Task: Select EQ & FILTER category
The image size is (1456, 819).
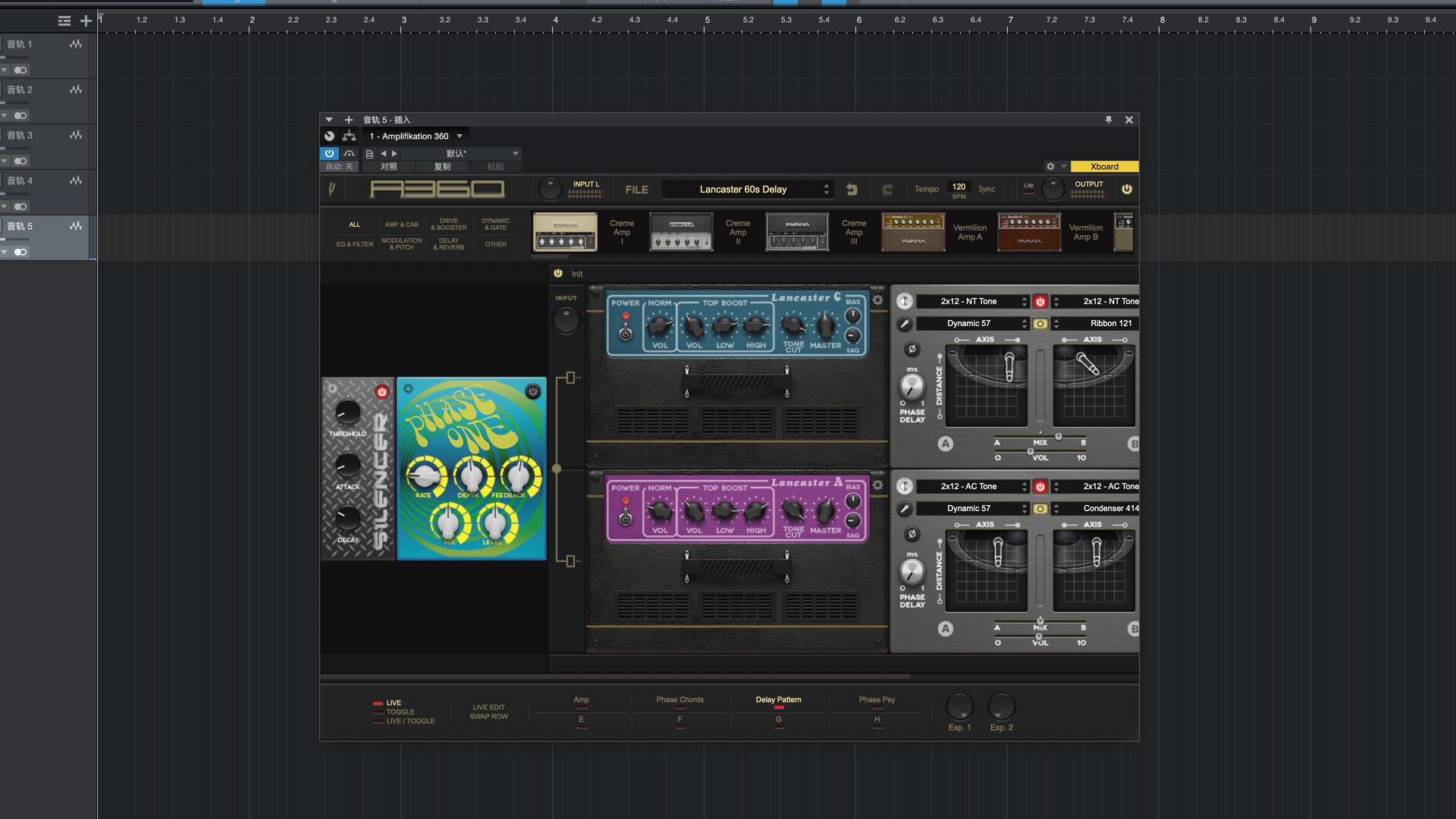Action: 355,244
